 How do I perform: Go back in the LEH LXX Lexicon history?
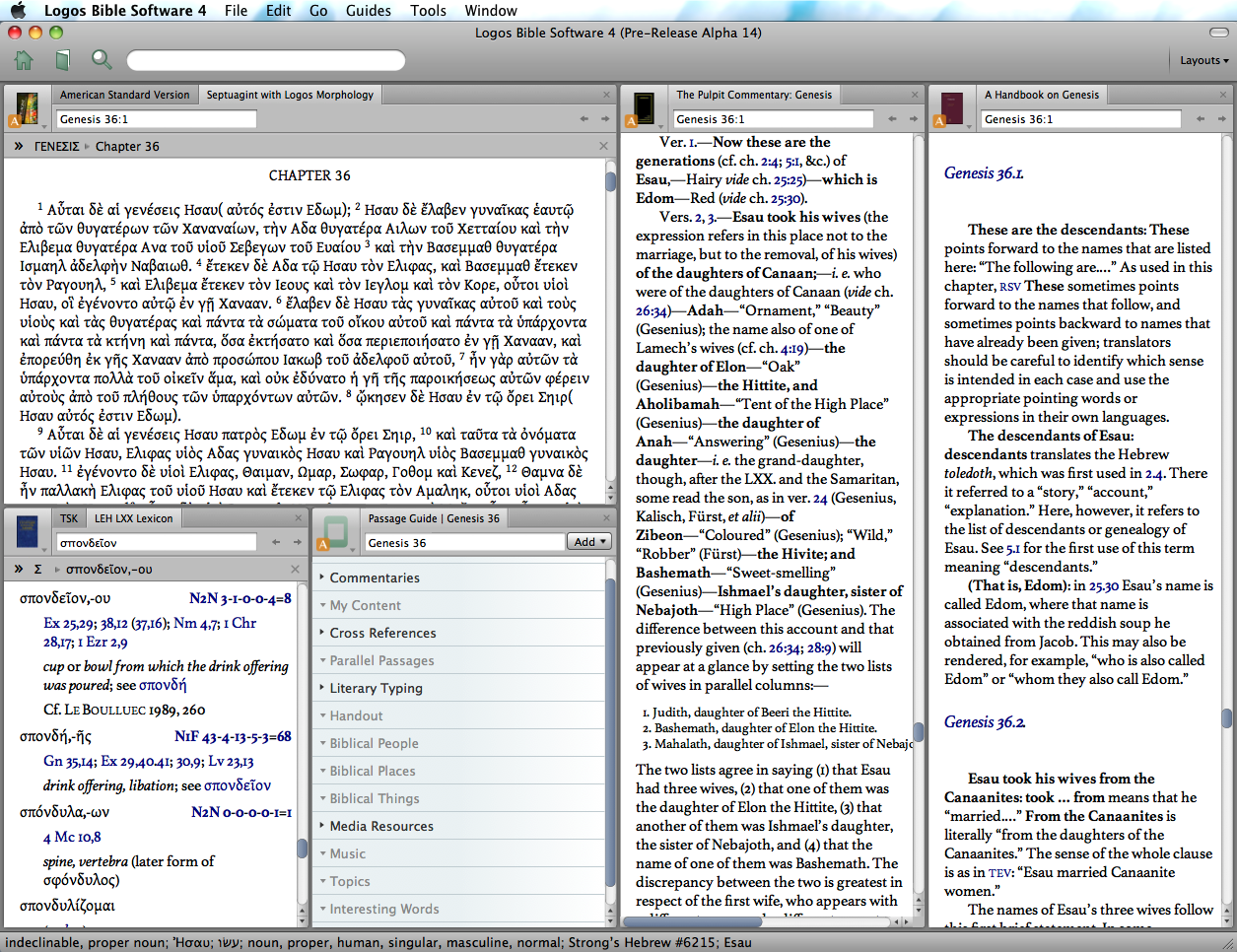pyautogui.click(x=275, y=542)
